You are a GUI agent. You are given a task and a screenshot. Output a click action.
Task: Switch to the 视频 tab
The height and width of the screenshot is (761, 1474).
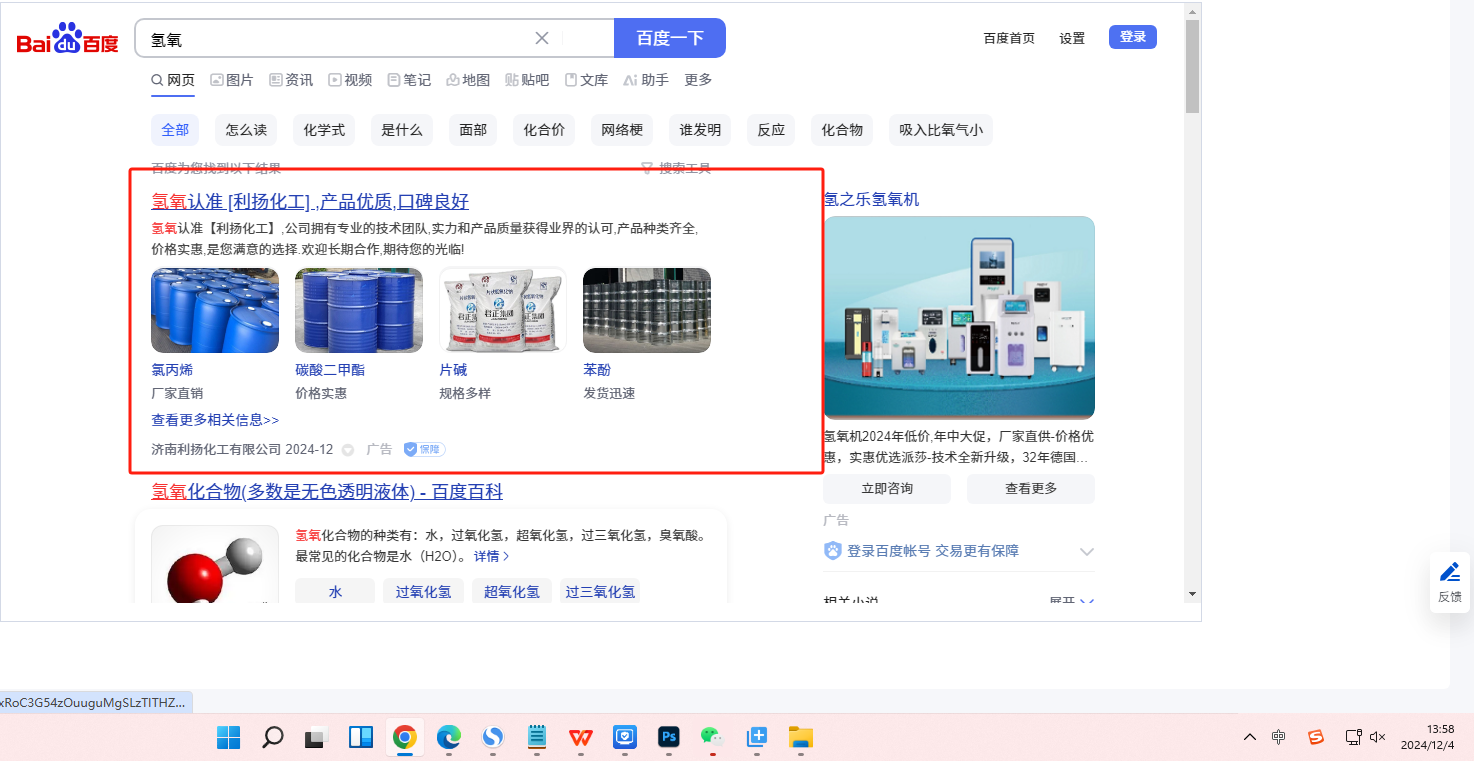click(x=350, y=80)
